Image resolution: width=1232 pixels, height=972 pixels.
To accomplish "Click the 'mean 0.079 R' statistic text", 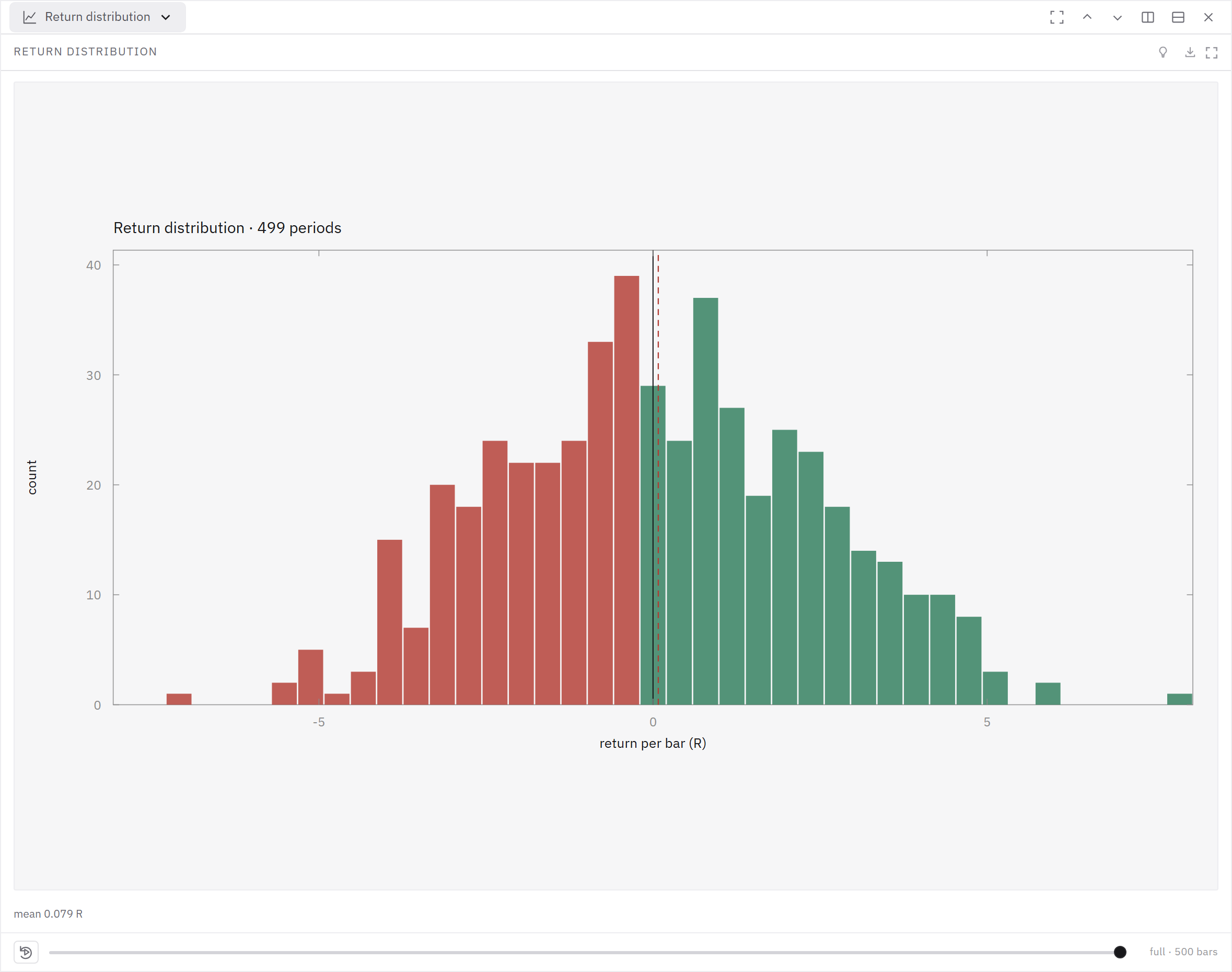I will point(49,913).
